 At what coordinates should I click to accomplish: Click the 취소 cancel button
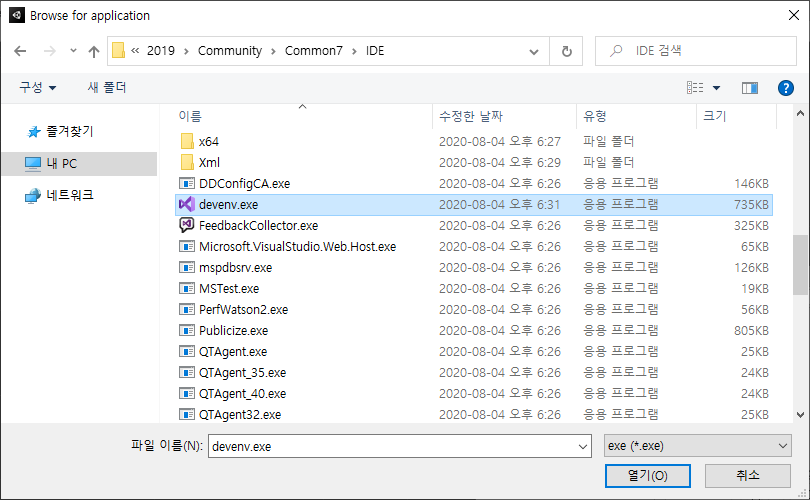(747, 475)
